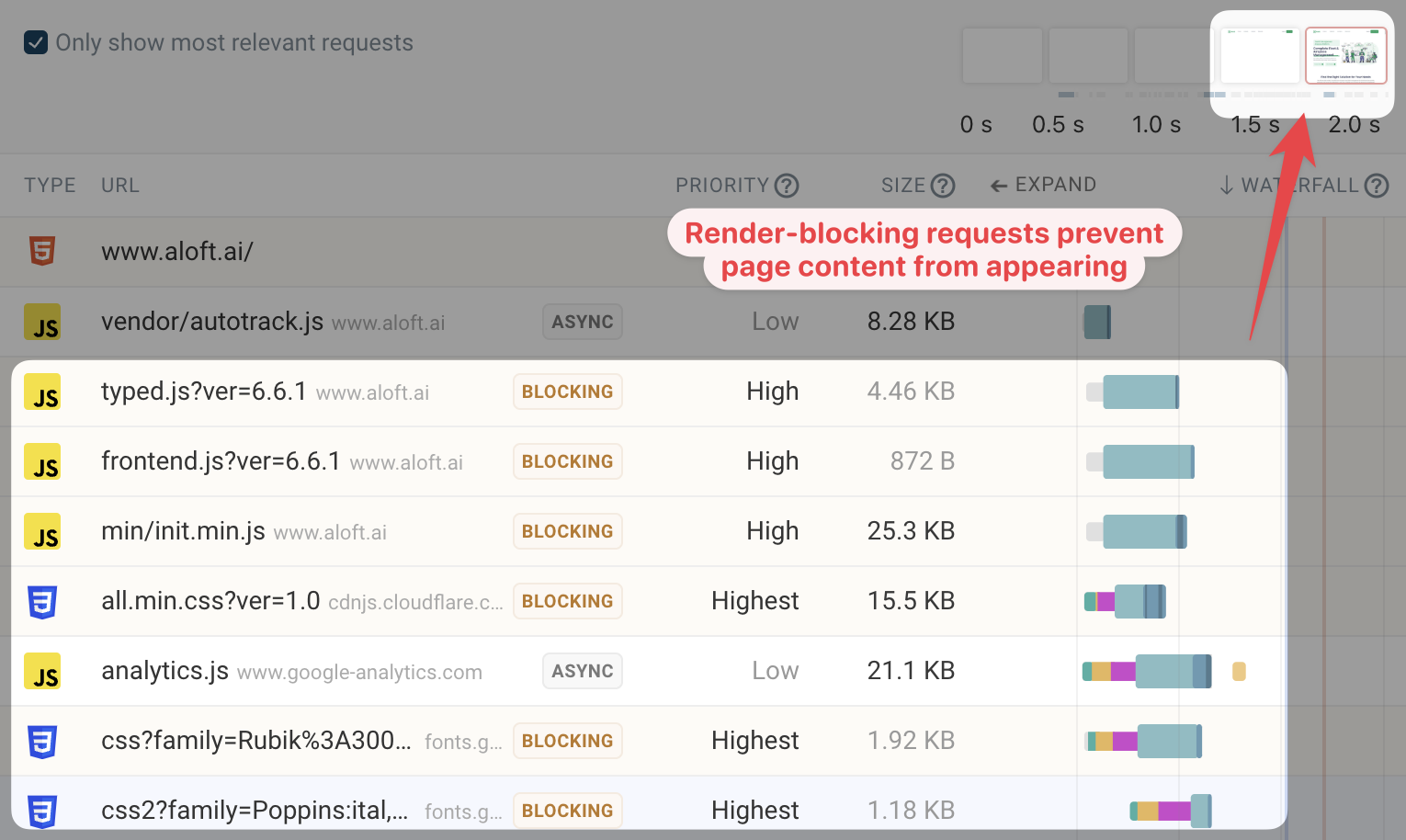Click the URL column header
The image size is (1406, 840).
pos(120,186)
